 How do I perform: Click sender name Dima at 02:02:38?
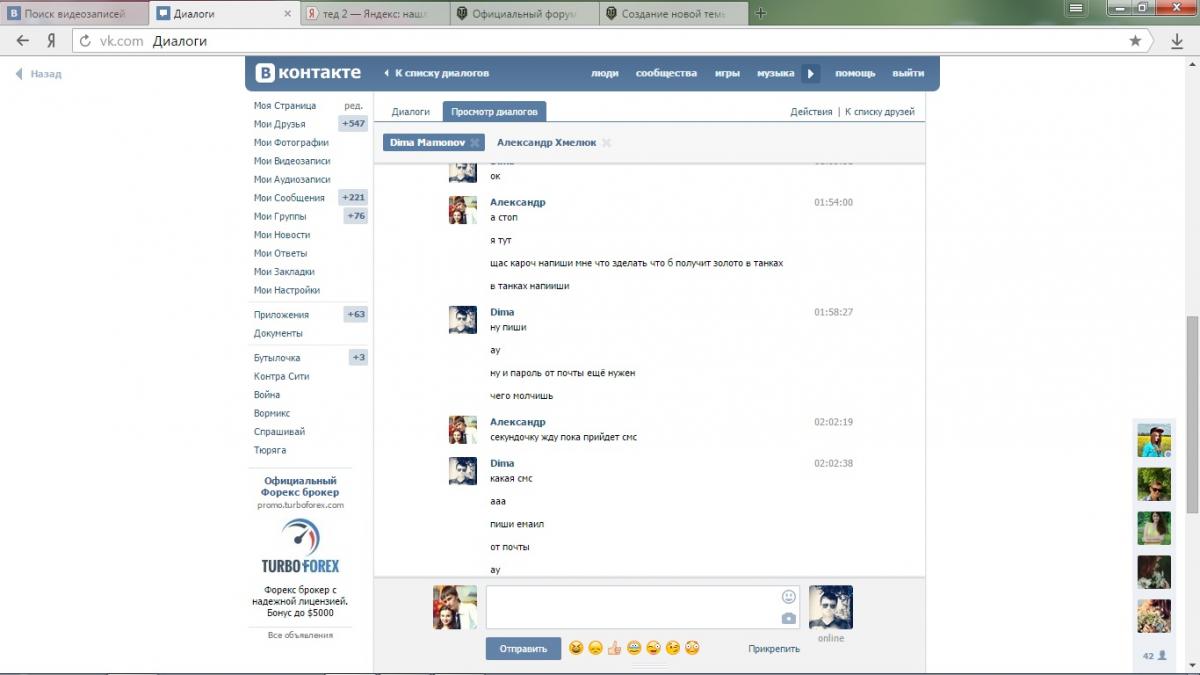point(502,463)
